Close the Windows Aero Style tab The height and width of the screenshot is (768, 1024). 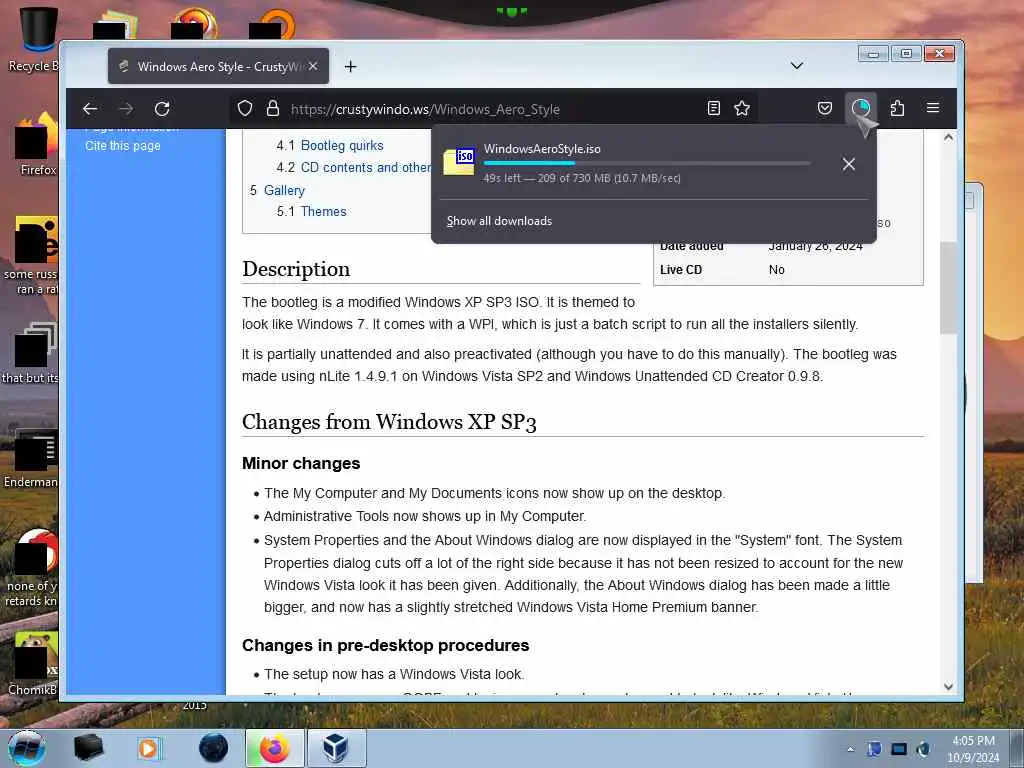313,66
